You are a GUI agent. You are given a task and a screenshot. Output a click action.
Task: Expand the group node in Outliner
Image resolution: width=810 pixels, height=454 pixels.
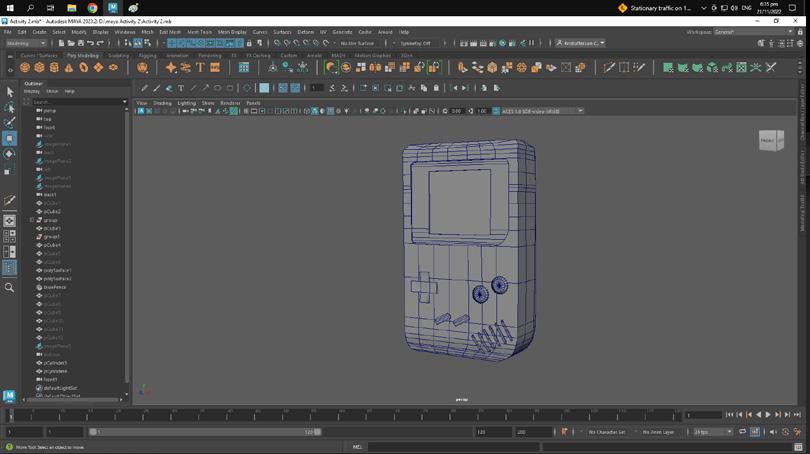click(x=32, y=220)
